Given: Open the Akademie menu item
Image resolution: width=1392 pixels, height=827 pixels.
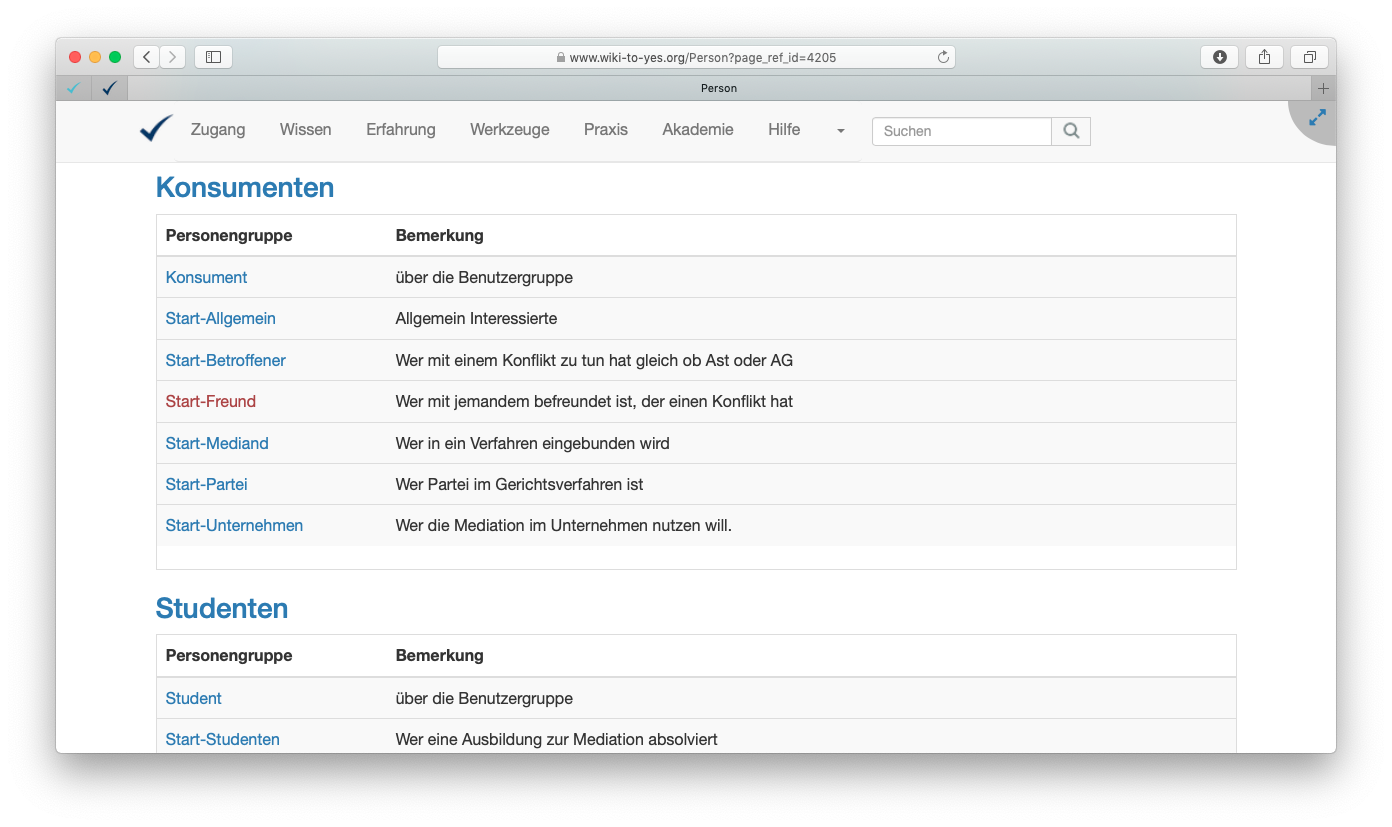Looking at the screenshot, I should click(x=697, y=130).
